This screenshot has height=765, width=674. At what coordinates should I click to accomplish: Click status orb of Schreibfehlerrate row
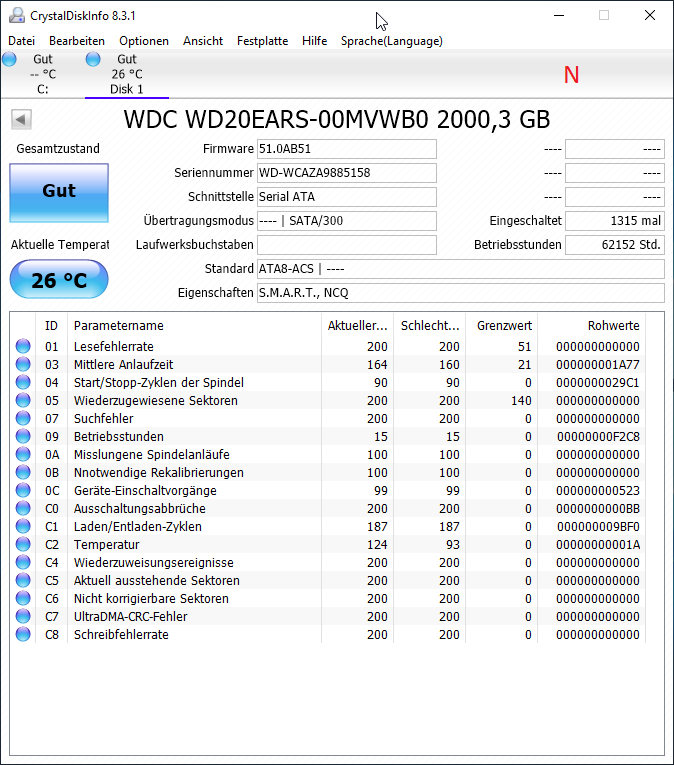tap(23, 635)
